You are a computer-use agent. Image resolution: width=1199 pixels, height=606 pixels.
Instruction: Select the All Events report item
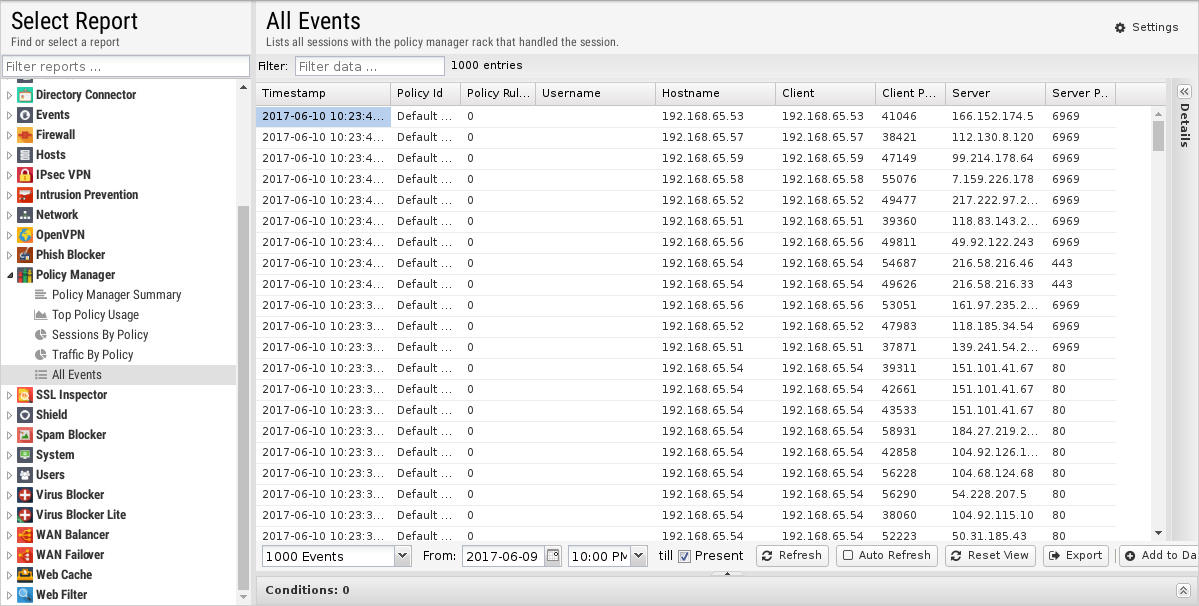pyautogui.click(x=119, y=374)
